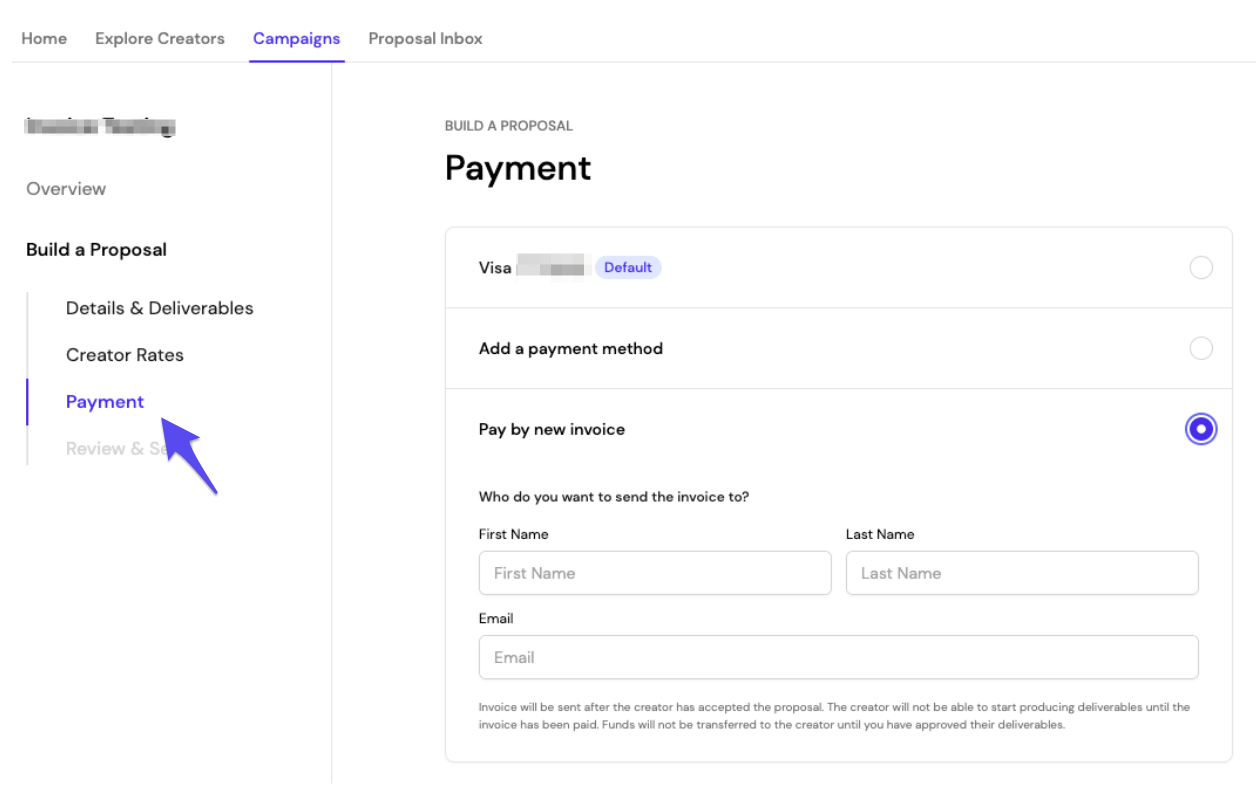This screenshot has width=1256, height=794.
Task: Choose Add a payment method radio
Action: click(x=1201, y=348)
